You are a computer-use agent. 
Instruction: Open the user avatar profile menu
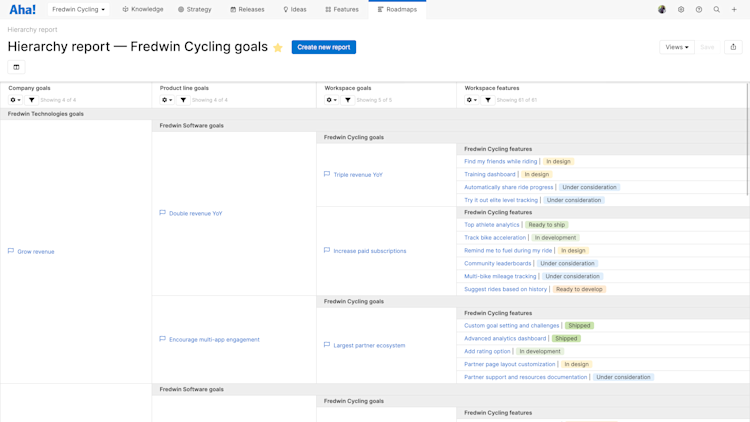pyautogui.click(x=662, y=10)
